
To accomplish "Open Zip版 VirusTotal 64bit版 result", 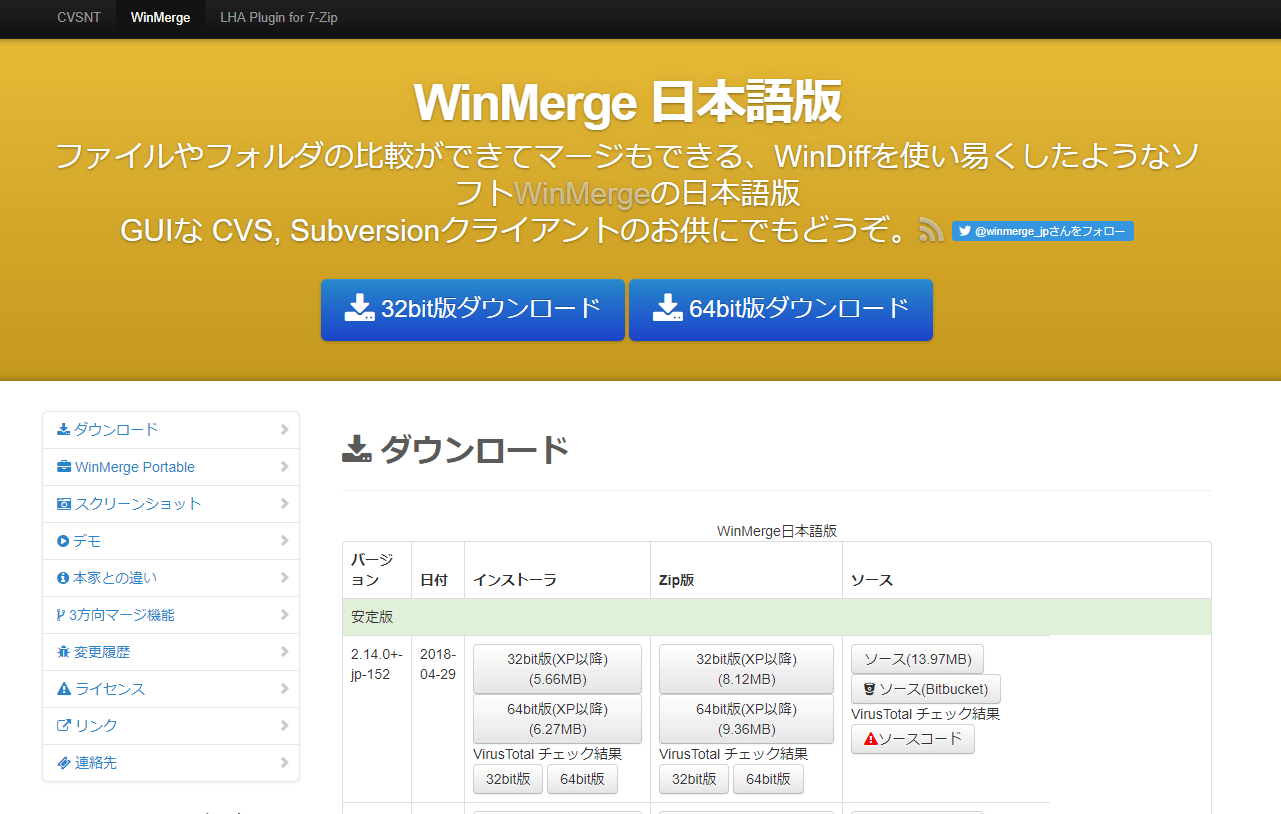I will [768, 779].
